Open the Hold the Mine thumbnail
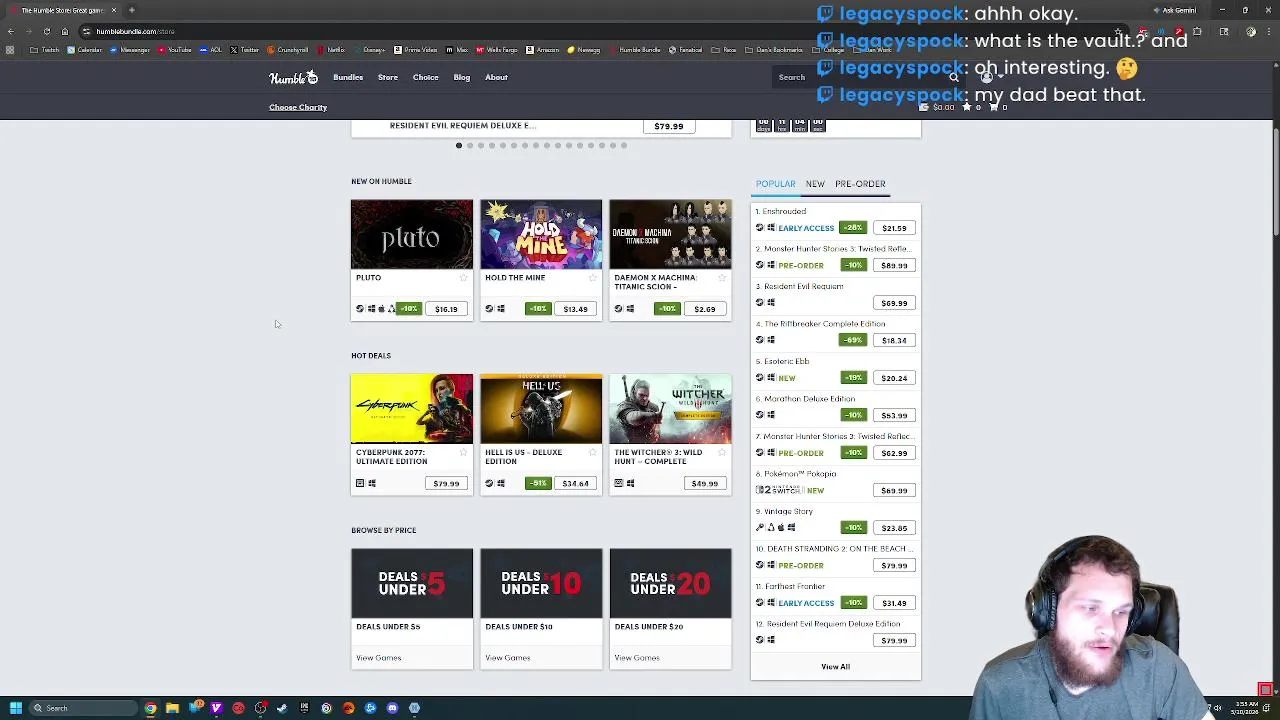The width and height of the screenshot is (1280, 720). 541,235
